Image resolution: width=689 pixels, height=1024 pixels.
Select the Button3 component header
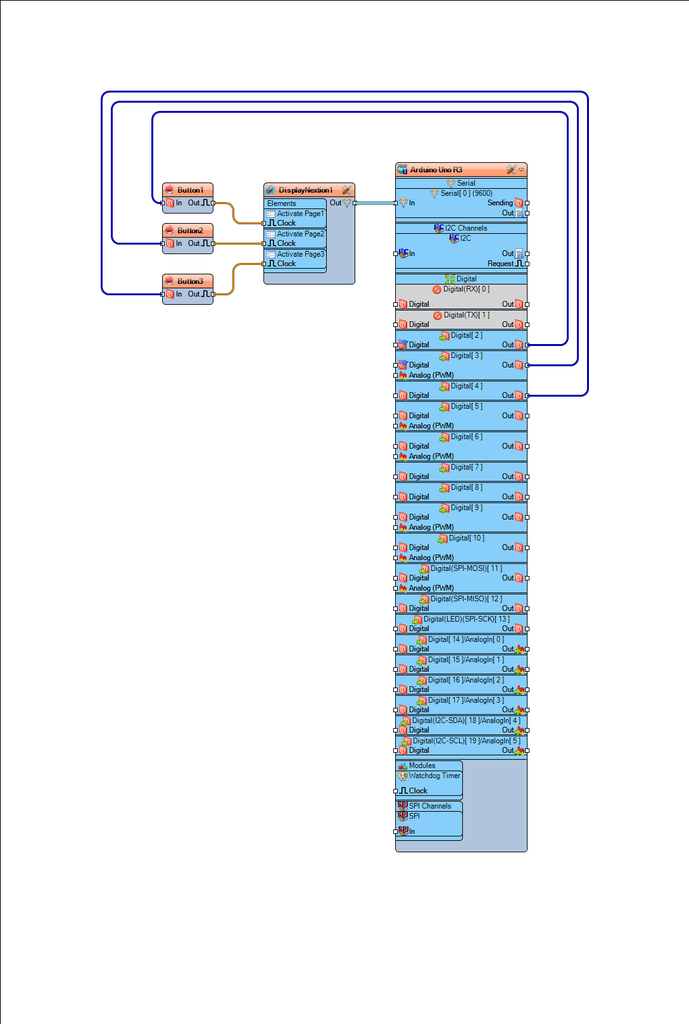click(x=187, y=281)
